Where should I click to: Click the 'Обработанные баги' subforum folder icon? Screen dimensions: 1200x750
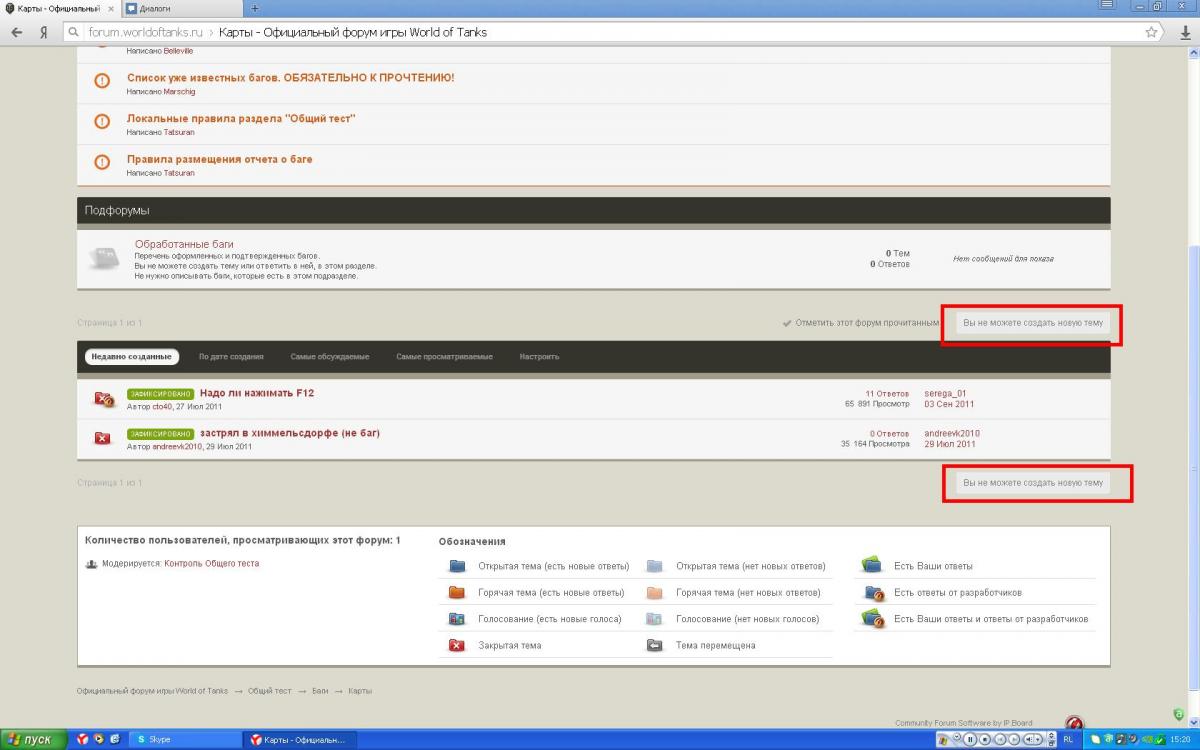[x=104, y=258]
